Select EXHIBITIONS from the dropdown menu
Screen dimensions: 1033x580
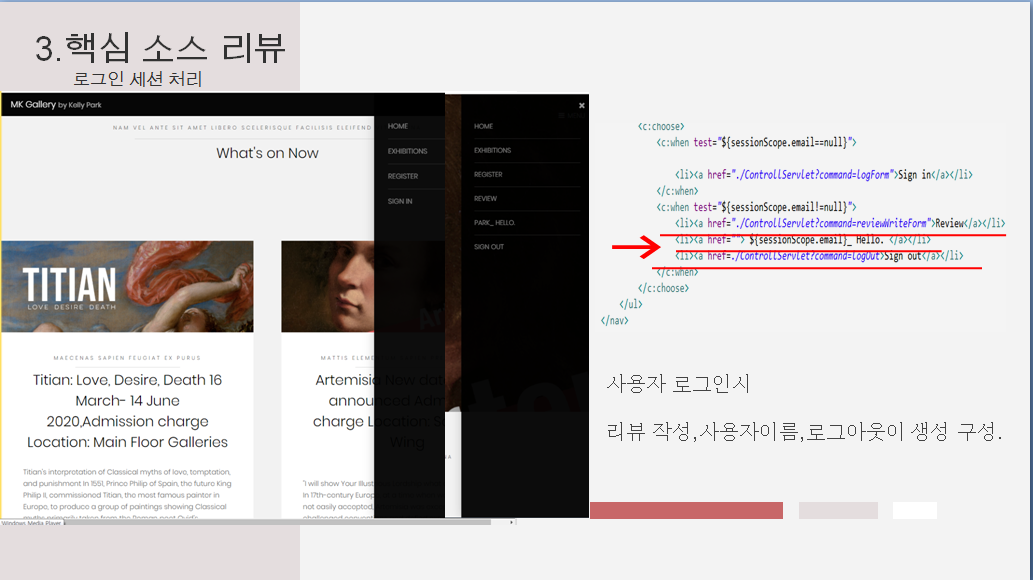[x=408, y=151]
